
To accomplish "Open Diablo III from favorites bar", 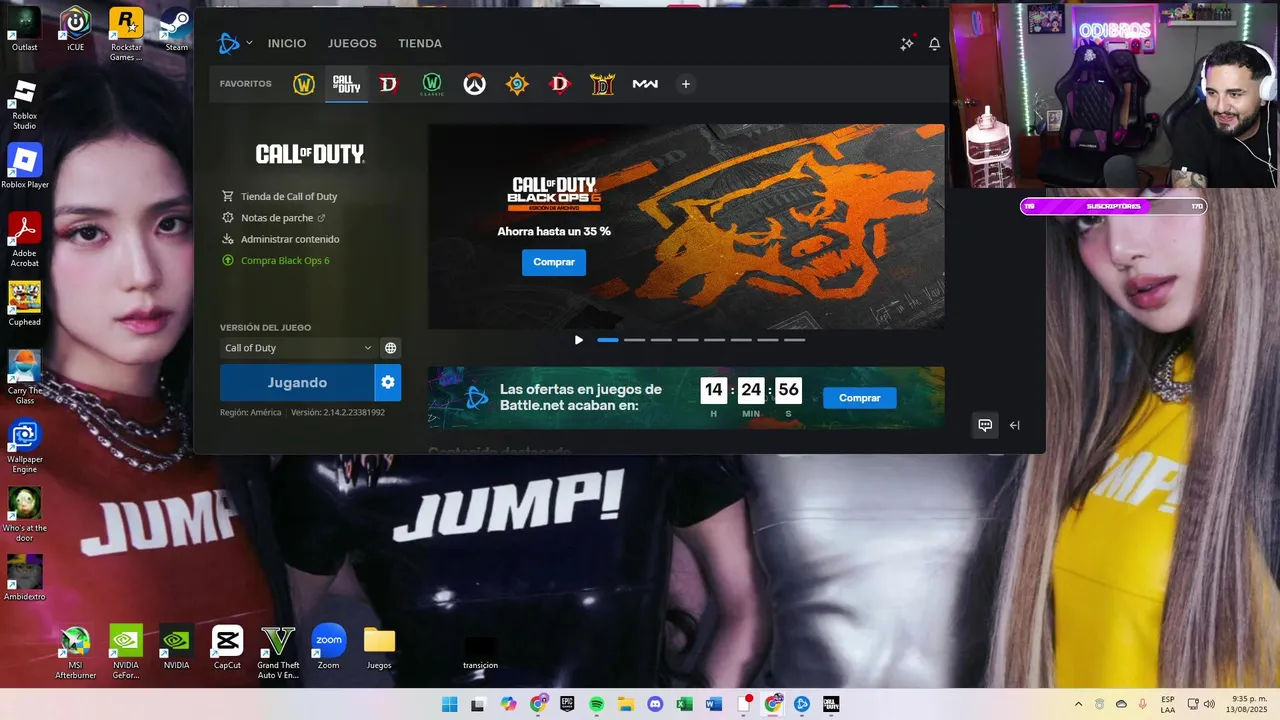I will (x=560, y=85).
